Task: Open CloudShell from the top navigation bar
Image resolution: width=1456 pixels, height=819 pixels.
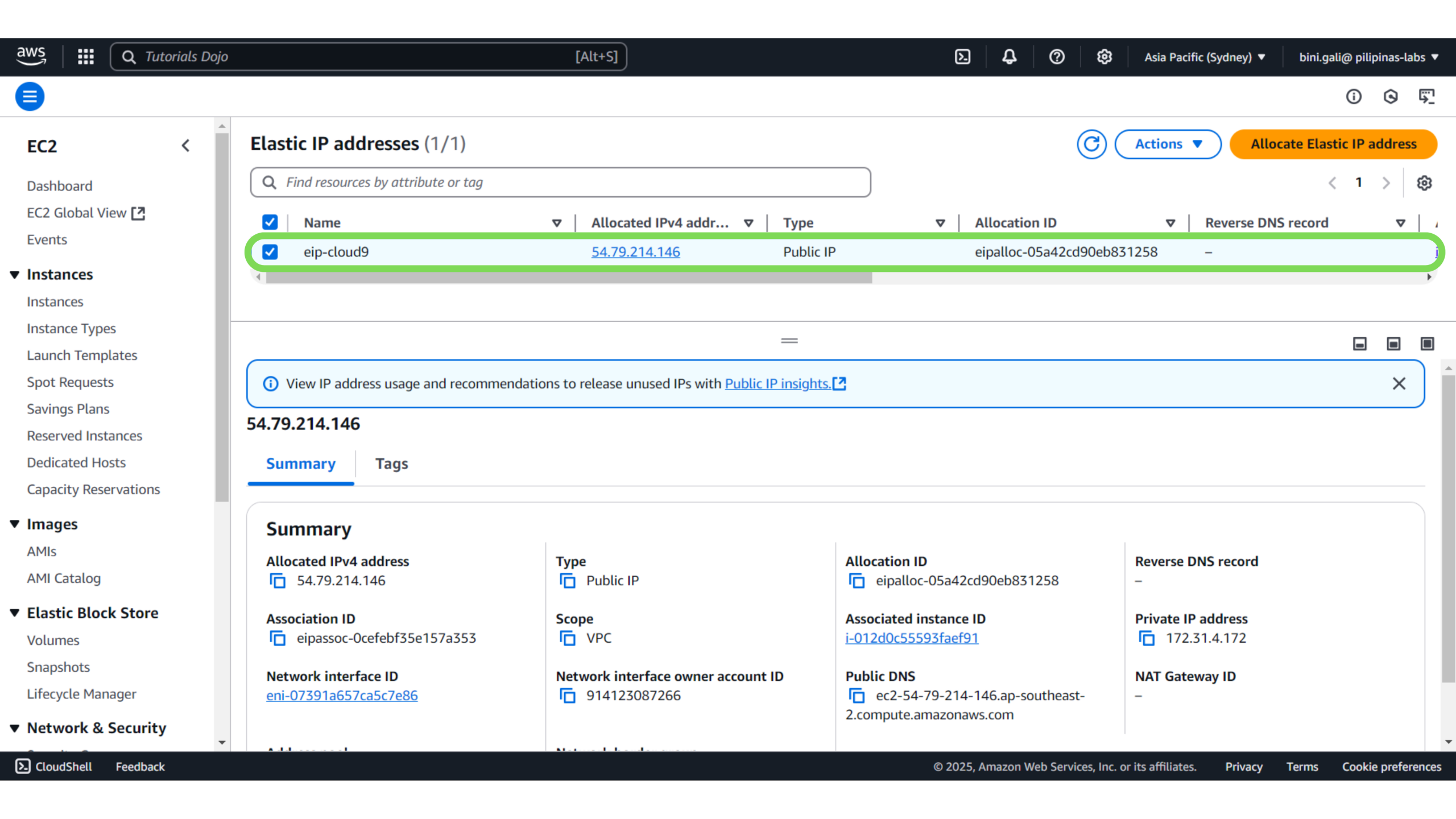Action: (x=962, y=57)
